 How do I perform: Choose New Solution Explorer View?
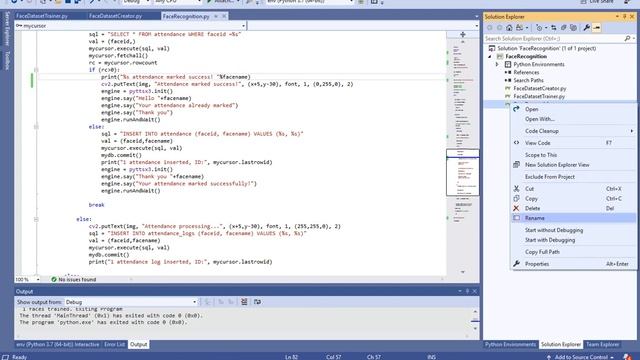click(573, 165)
